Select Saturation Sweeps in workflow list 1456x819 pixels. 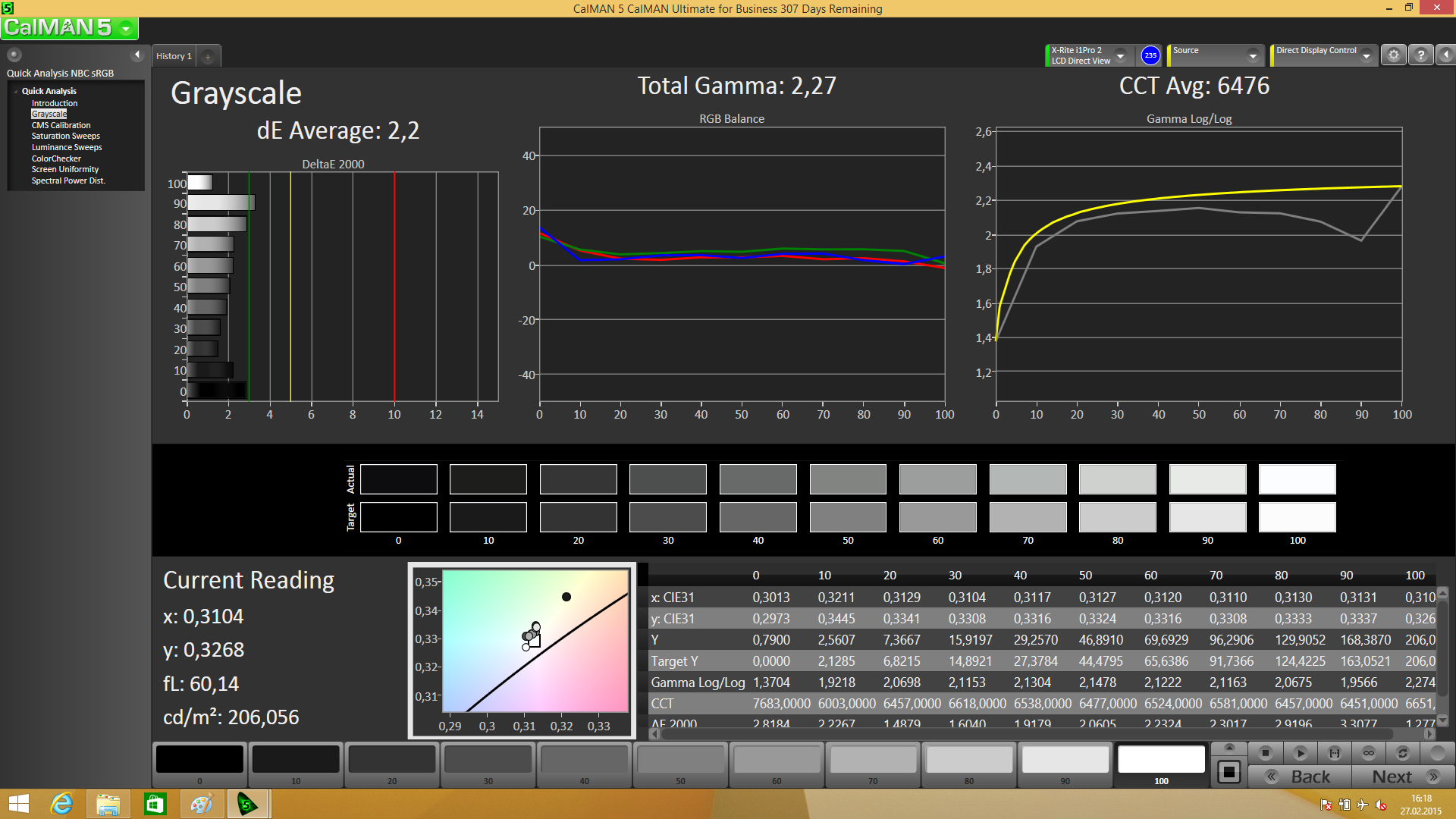click(x=65, y=136)
